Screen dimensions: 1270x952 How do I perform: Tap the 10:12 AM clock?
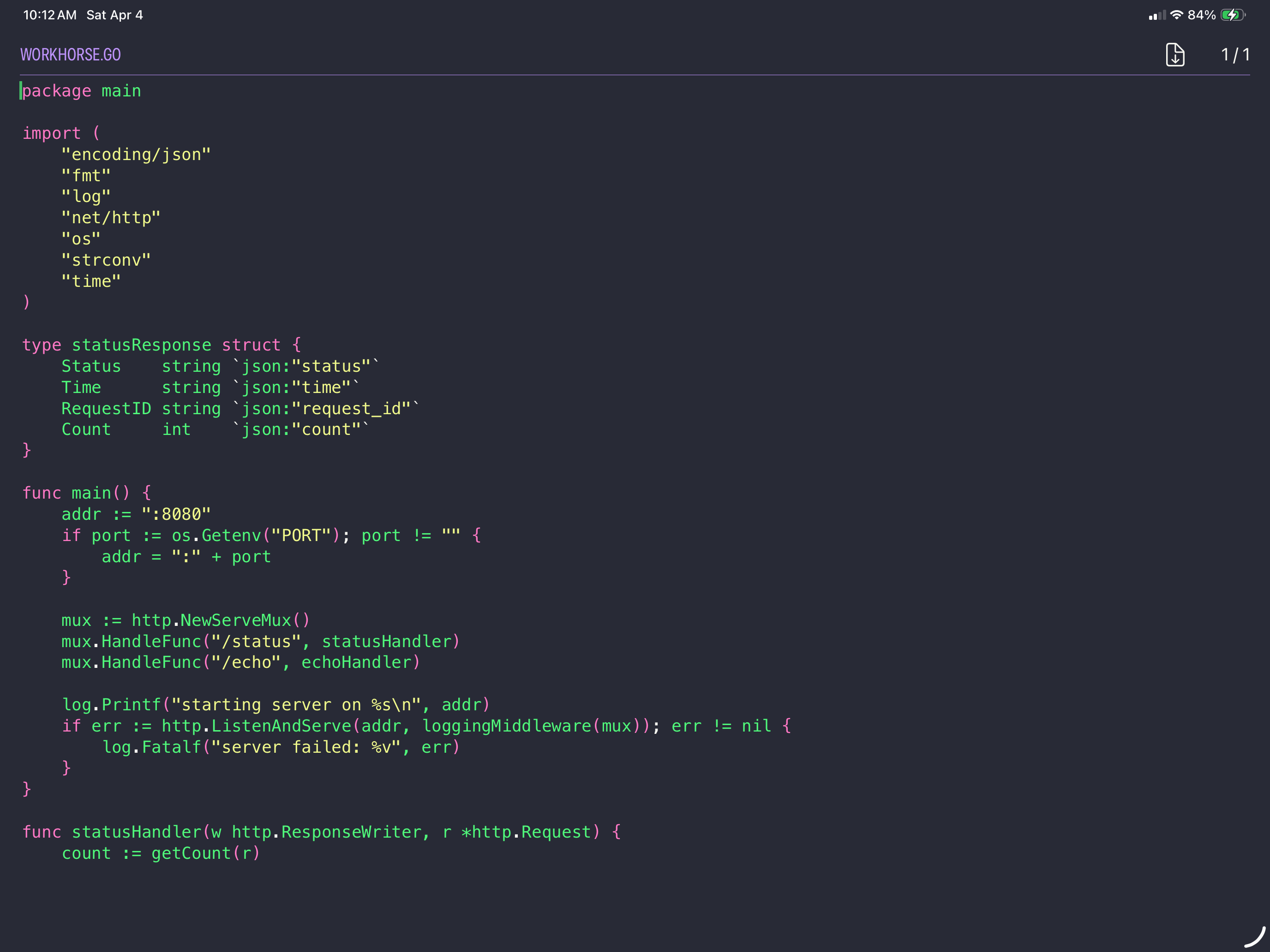pyautogui.click(x=49, y=15)
